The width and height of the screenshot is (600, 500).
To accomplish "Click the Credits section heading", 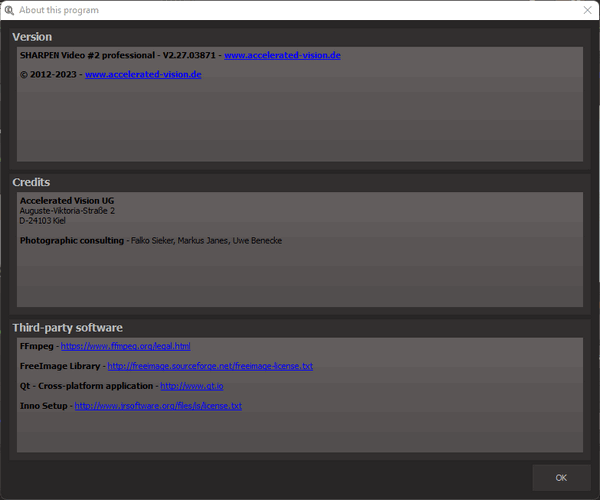I will (31, 182).
